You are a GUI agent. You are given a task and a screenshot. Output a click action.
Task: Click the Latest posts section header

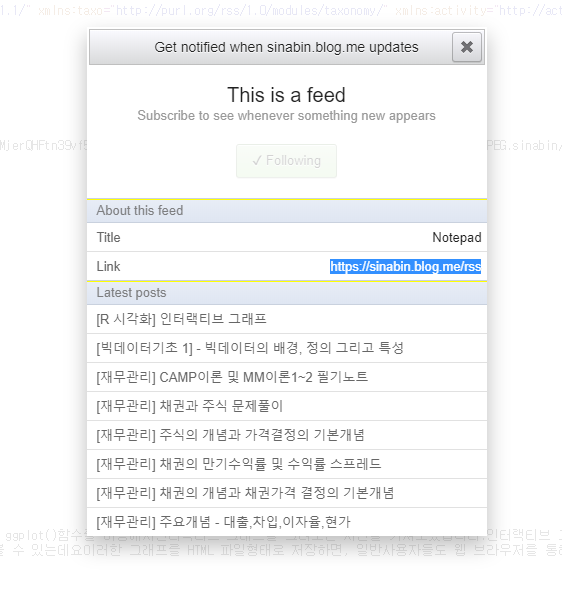point(287,293)
